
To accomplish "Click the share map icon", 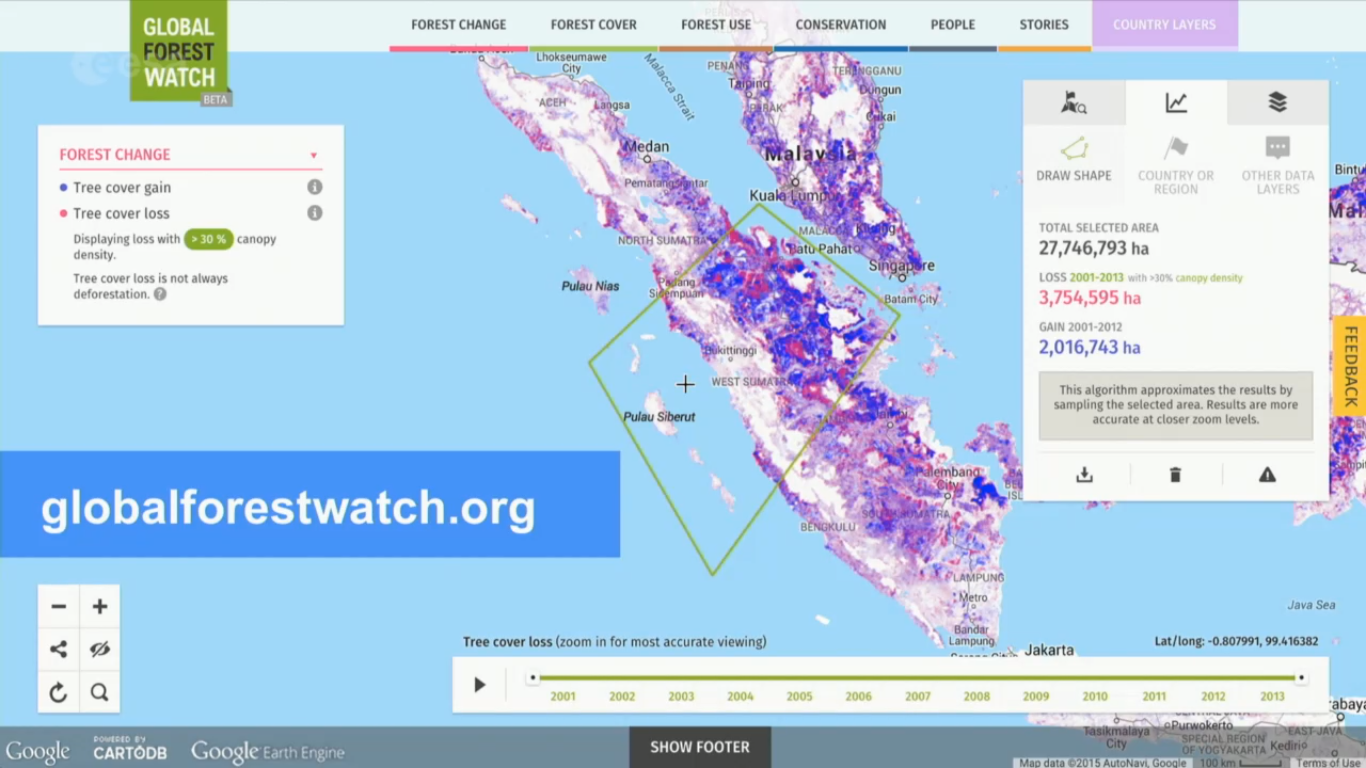I will point(59,649).
